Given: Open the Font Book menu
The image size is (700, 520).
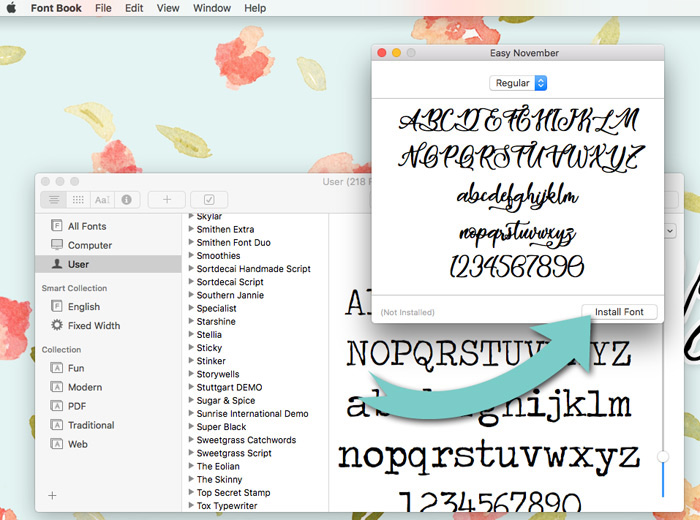Looking at the screenshot, I should coord(56,8).
